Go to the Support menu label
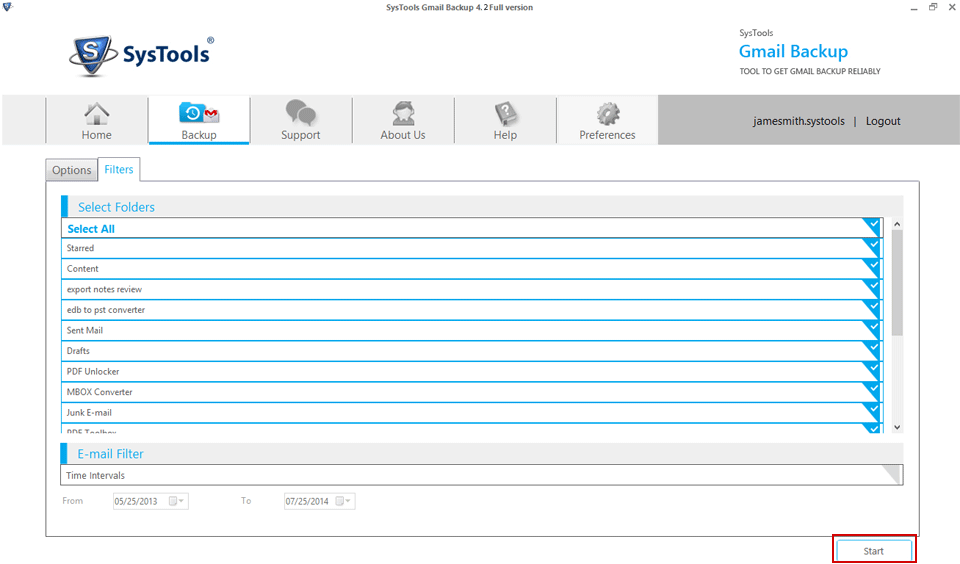960x564 pixels. click(x=301, y=135)
